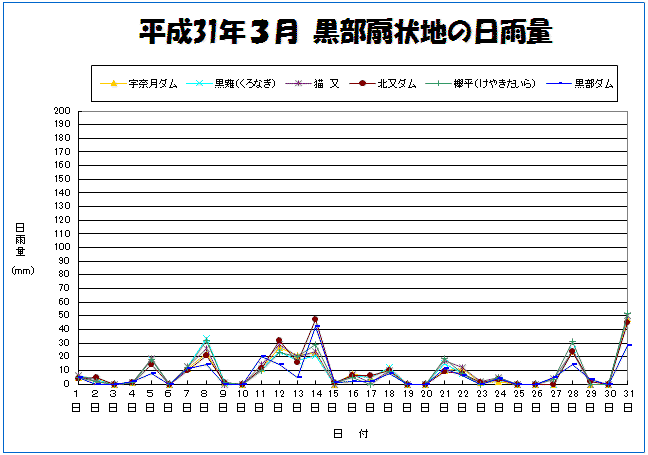Click the yellow triangle marker in the legend
The image size is (648, 455).
[114, 83]
